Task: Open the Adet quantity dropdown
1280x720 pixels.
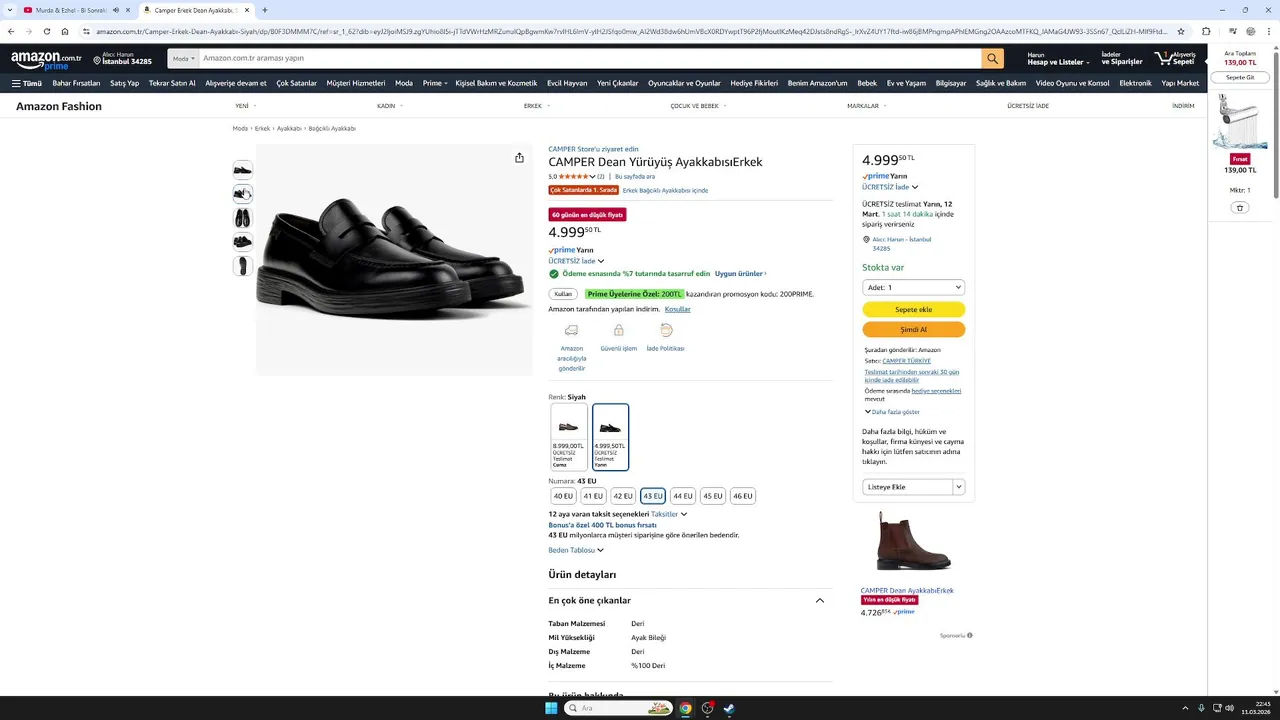Action: [913, 287]
